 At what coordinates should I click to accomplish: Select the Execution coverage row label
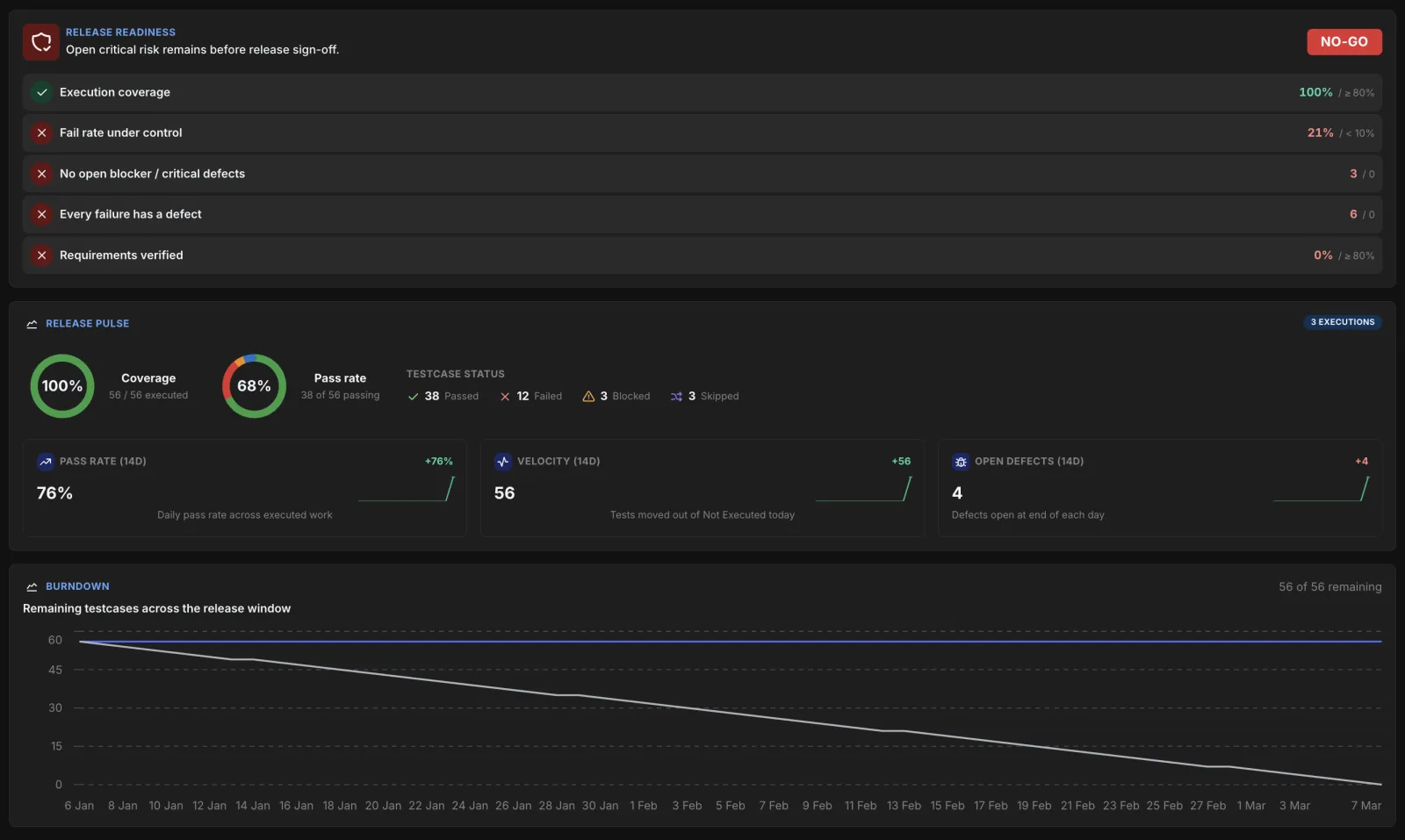tap(115, 92)
